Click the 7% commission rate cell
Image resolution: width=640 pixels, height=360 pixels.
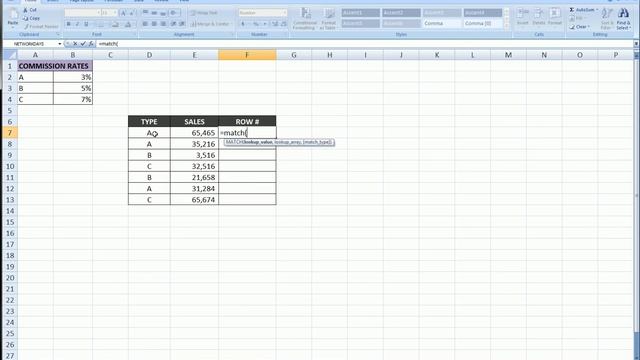point(73,99)
